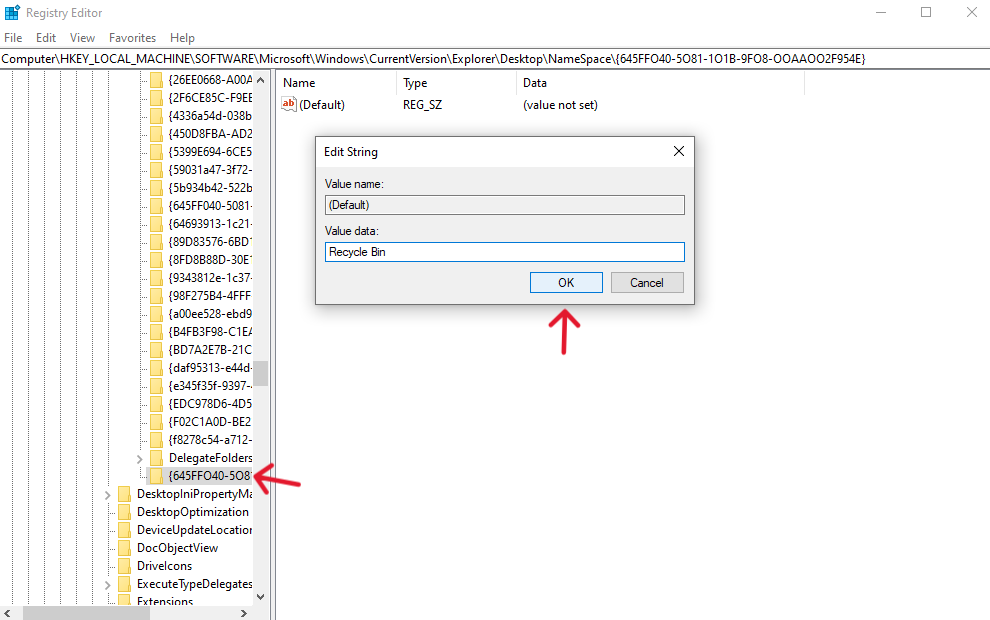
Task: Select the {645FFO40-5O8... folder icon in tree
Action: (157, 475)
